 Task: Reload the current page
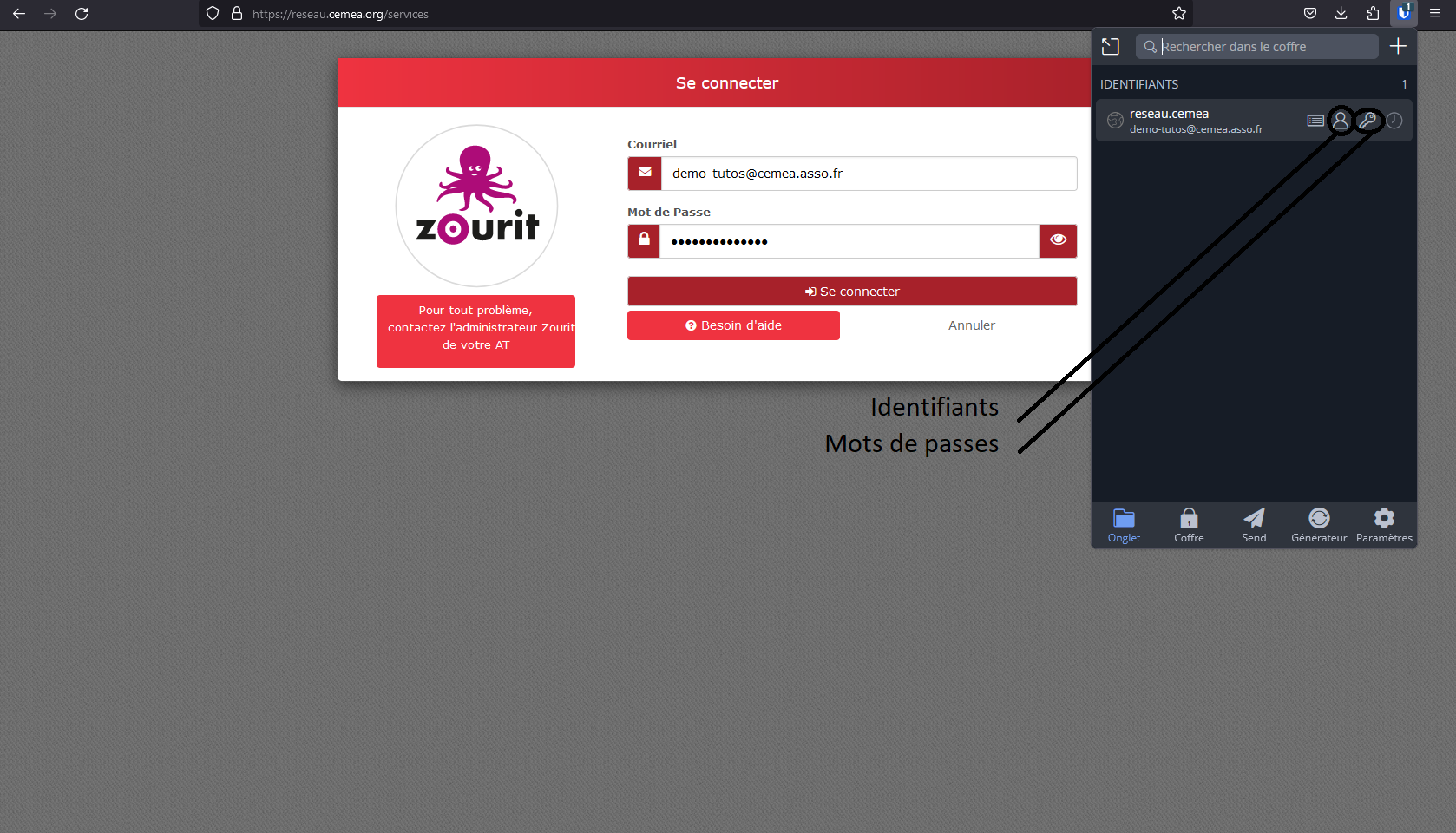tap(82, 14)
